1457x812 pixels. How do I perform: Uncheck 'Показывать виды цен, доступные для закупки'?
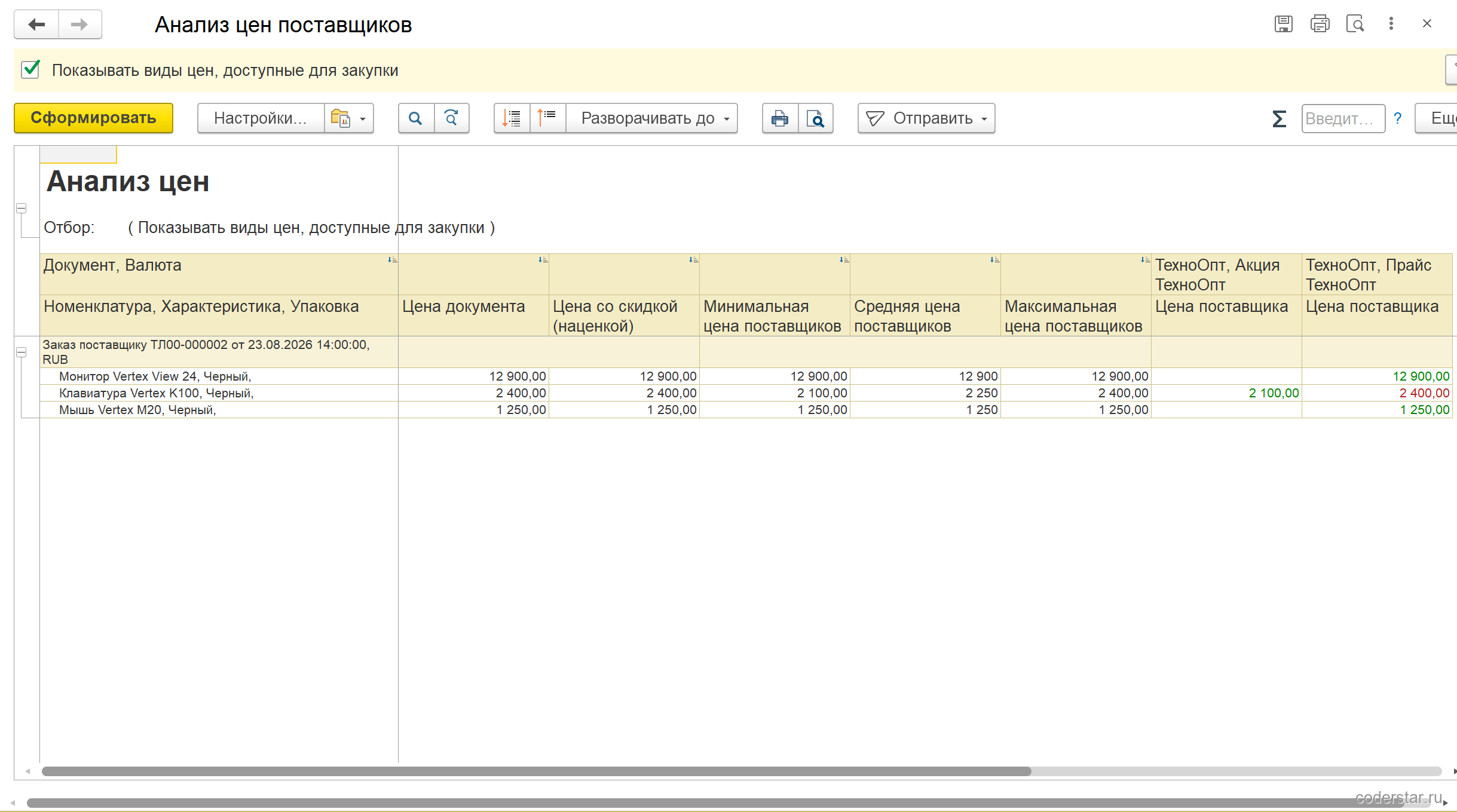click(x=30, y=70)
